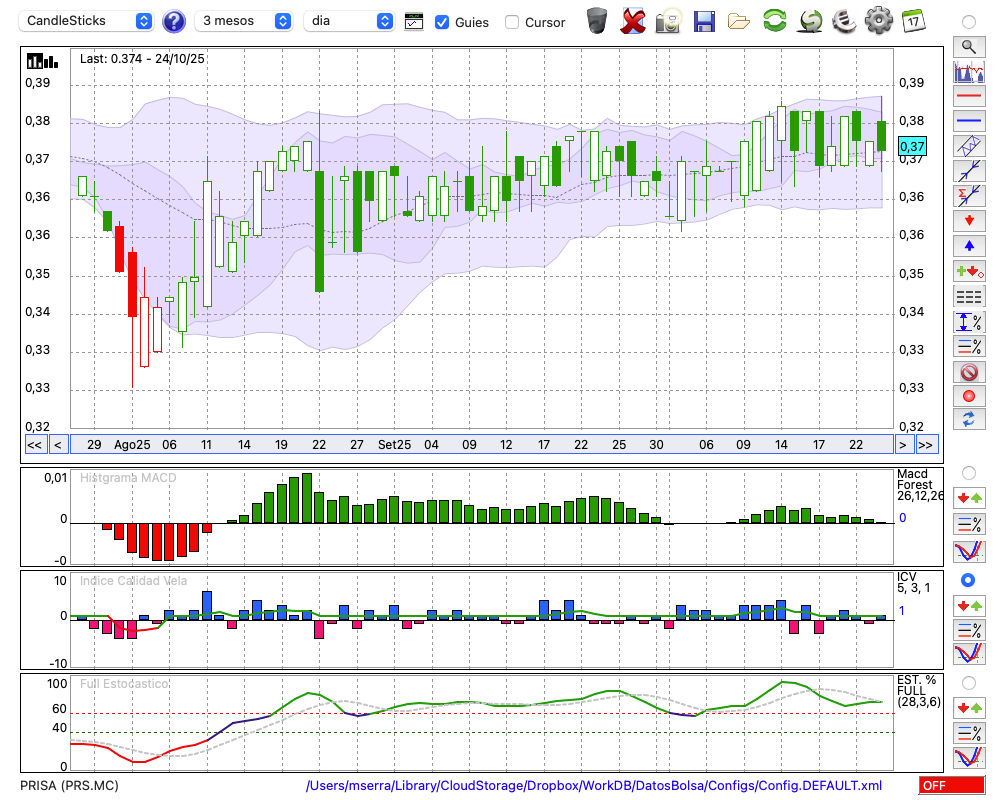
Task: Click the red down arrow marker tool
Action: [969, 221]
